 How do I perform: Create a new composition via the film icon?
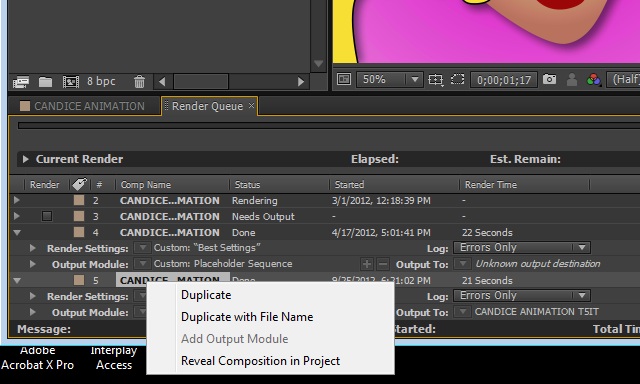tap(71, 82)
